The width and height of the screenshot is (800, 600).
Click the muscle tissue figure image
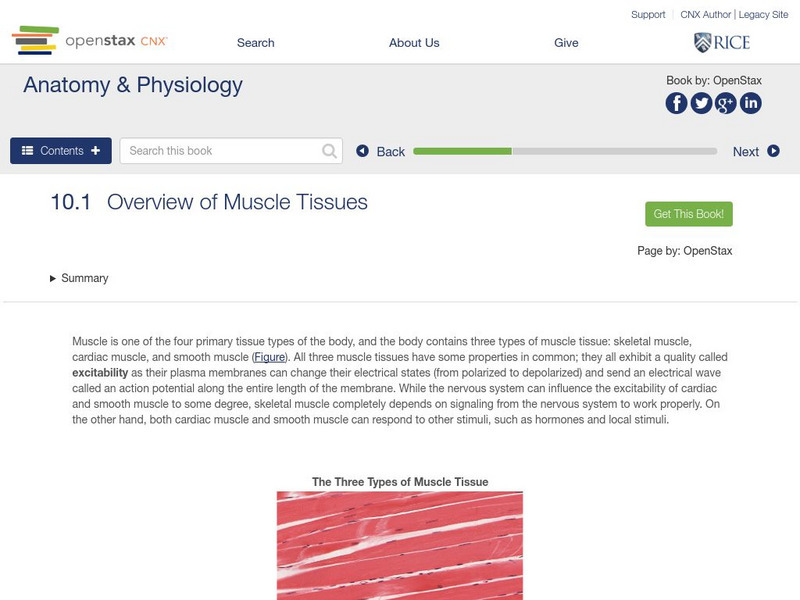click(400, 545)
